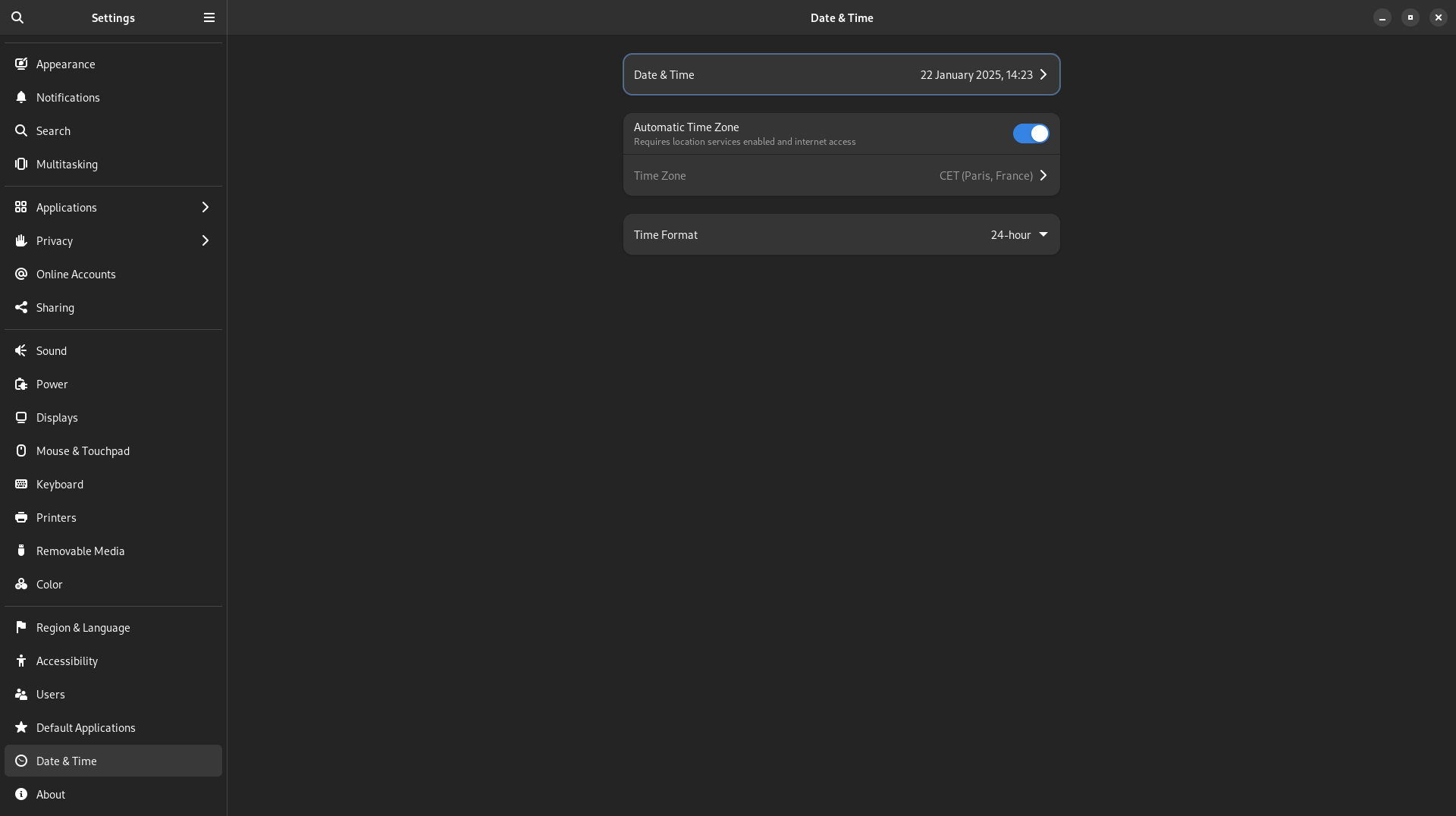Image resolution: width=1456 pixels, height=816 pixels.
Task: Open the Time Zone CET row
Action: point(841,175)
